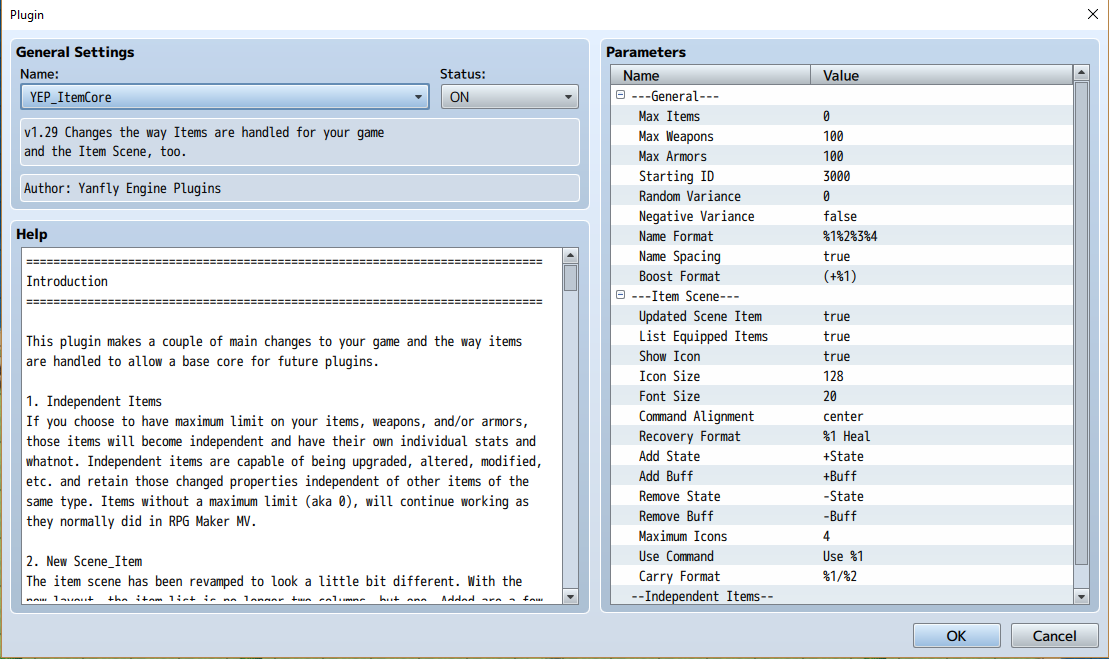Select the Font Size parameter
This screenshot has height=659, width=1109.
842,397
